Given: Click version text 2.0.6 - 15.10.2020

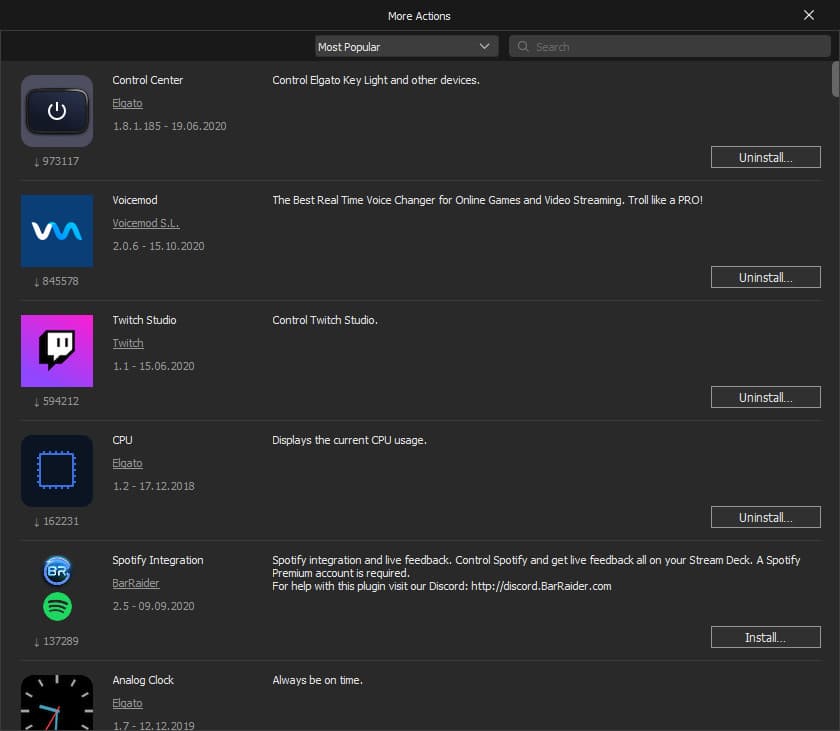Looking at the screenshot, I should [x=159, y=246].
